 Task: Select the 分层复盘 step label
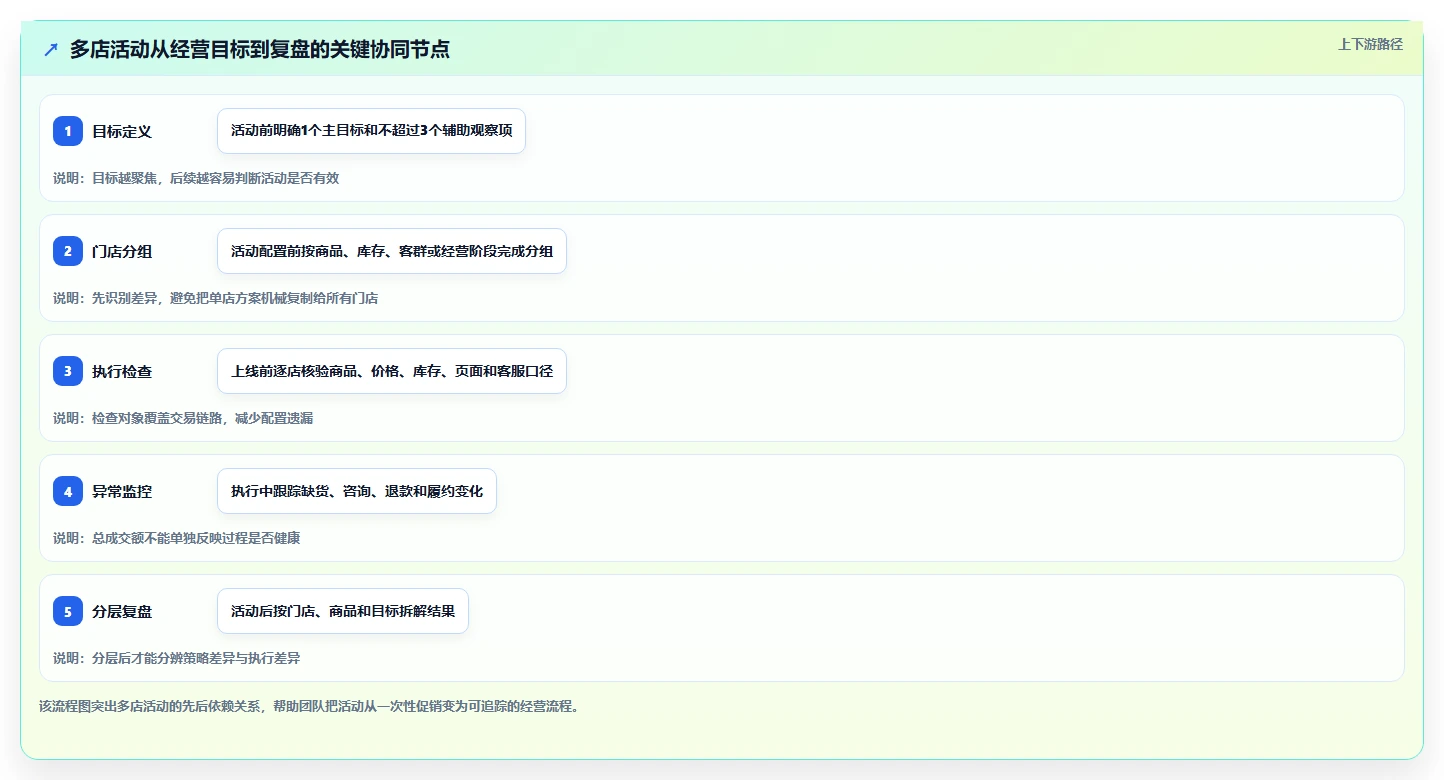(x=122, y=611)
